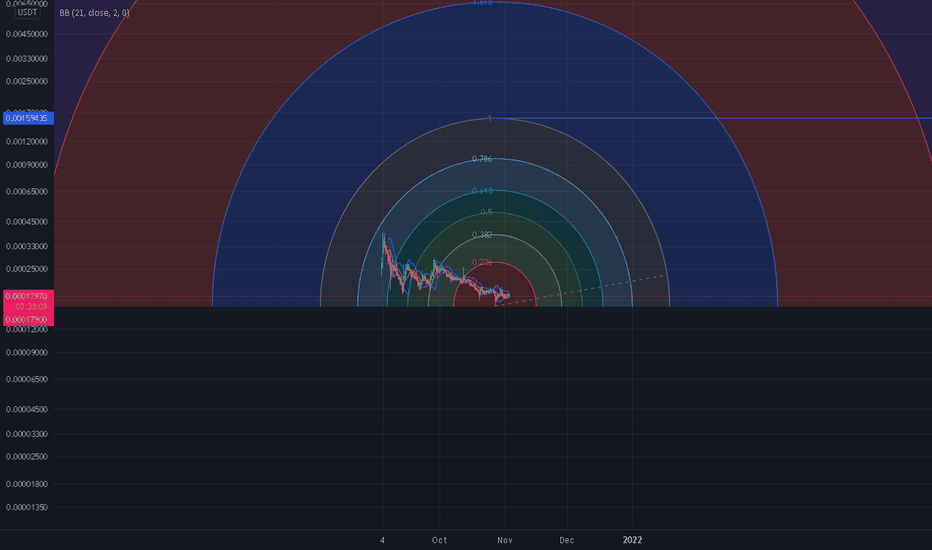Screen dimensions: 932x550
Task: Select the 1.618 Fib circle label at top
Action: click(482, 3)
